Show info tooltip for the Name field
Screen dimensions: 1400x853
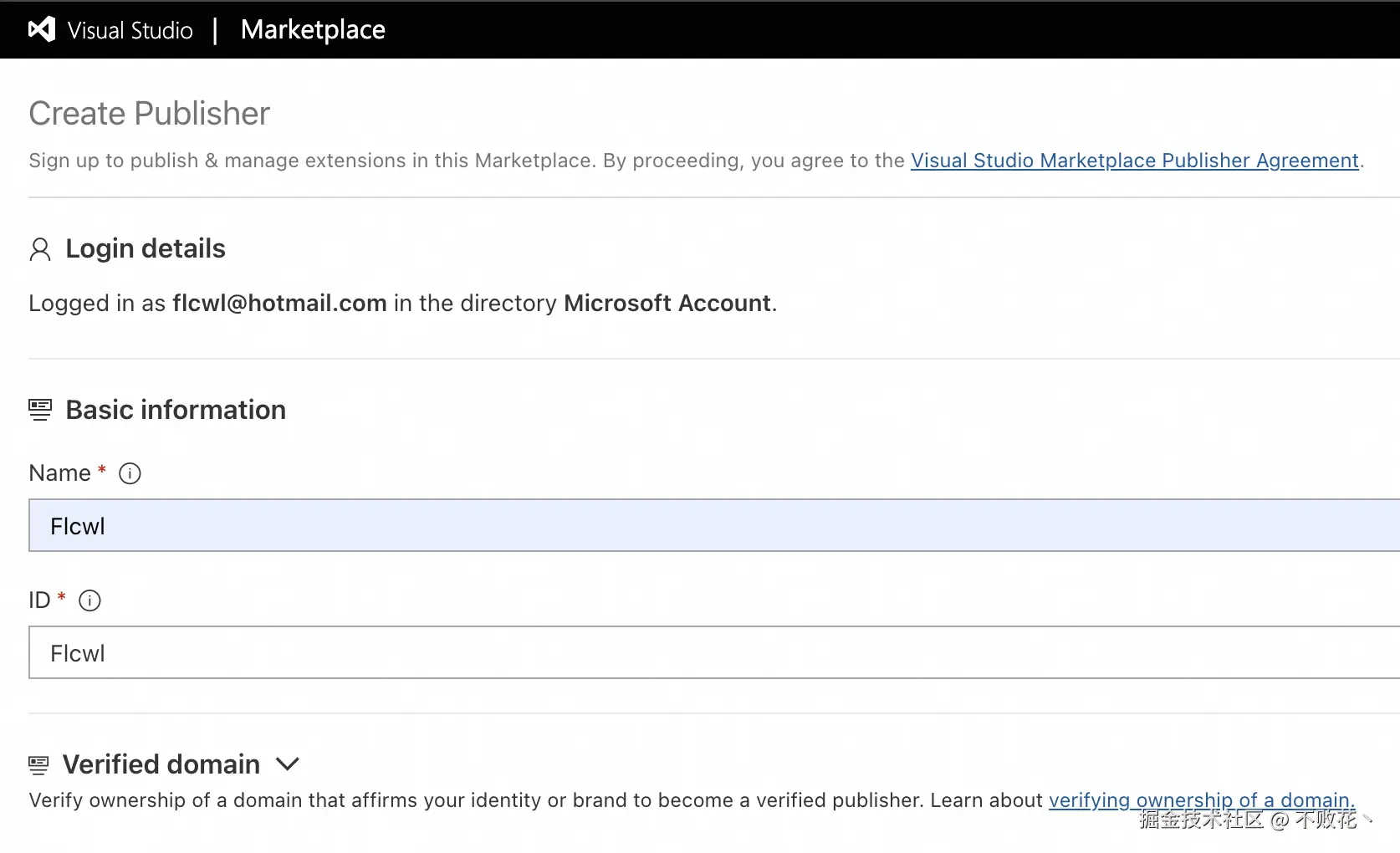(x=130, y=473)
